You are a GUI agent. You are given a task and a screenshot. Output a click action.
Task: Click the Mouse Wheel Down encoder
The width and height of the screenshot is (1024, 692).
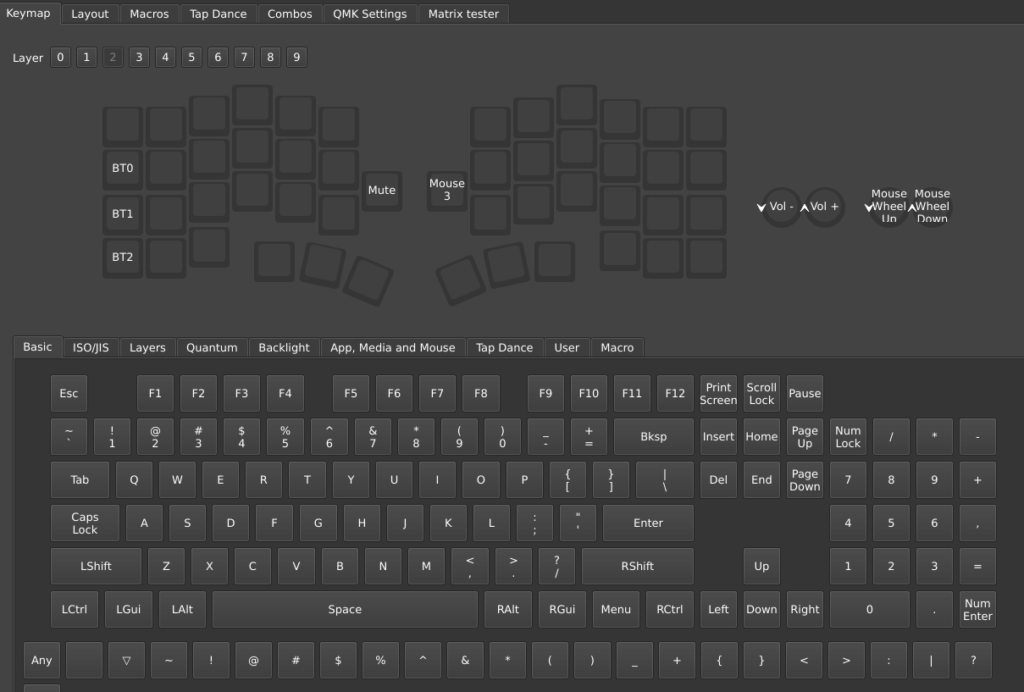pos(932,207)
